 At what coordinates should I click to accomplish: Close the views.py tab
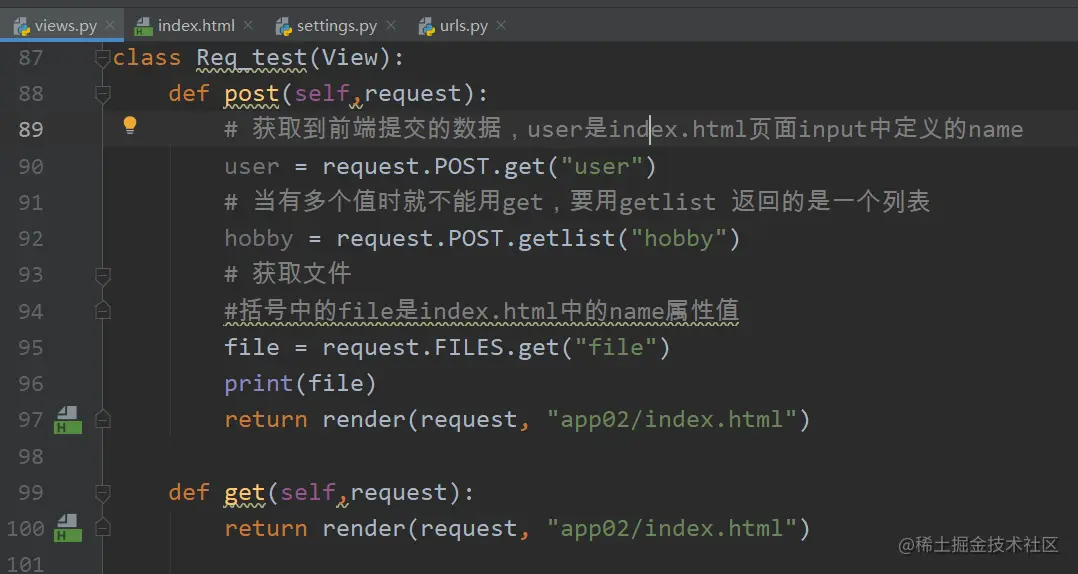[110, 25]
